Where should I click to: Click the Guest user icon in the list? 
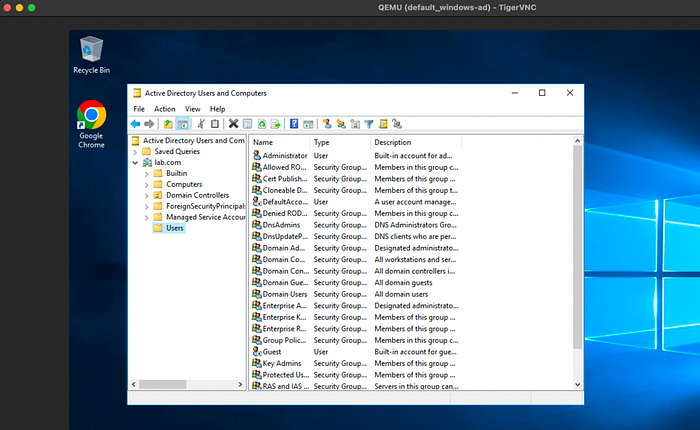(257, 351)
